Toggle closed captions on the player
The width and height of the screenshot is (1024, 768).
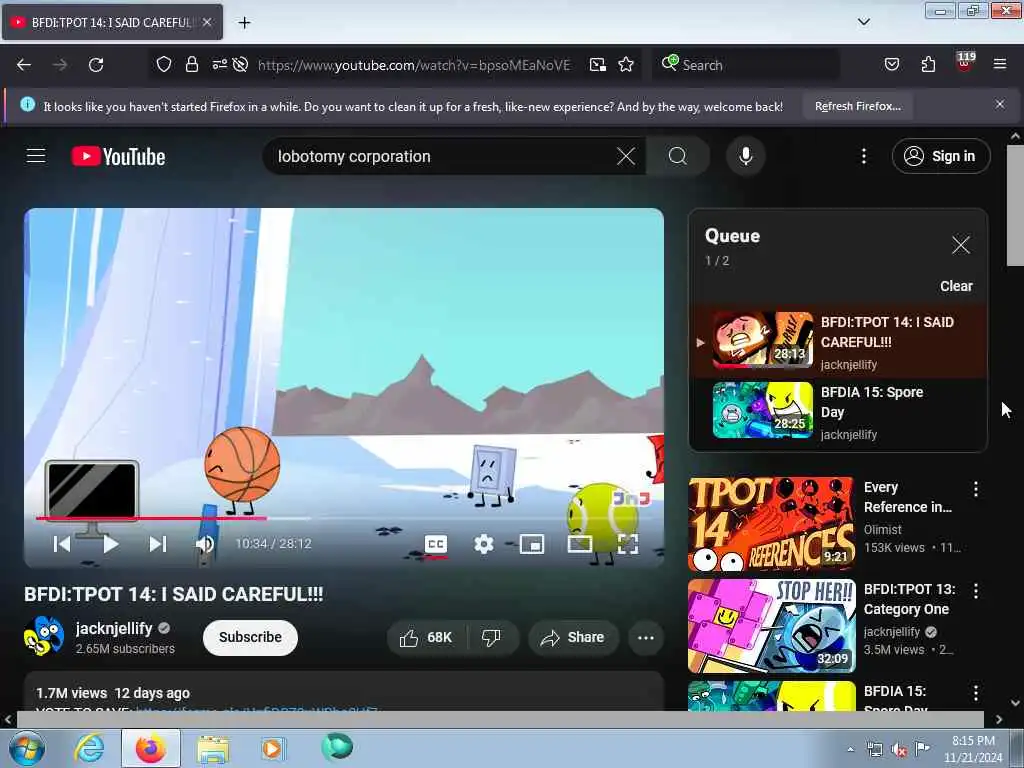click(x=436, y=544)
